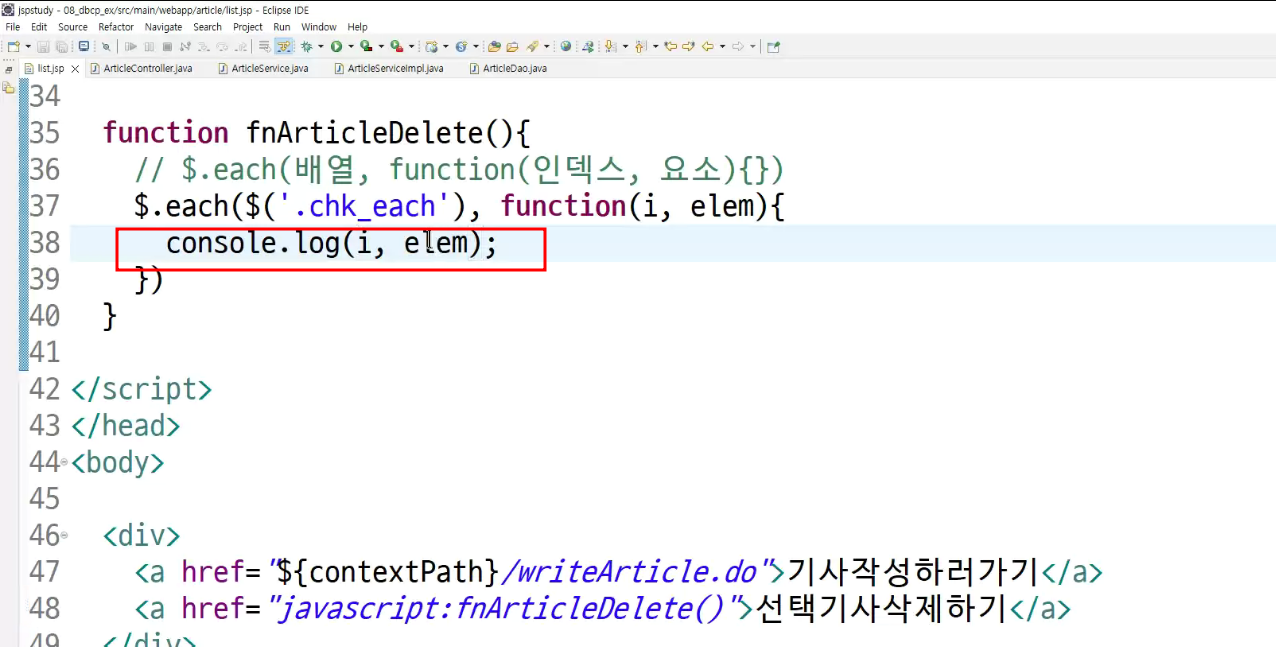Click the green Run icon

pos(336,46)
